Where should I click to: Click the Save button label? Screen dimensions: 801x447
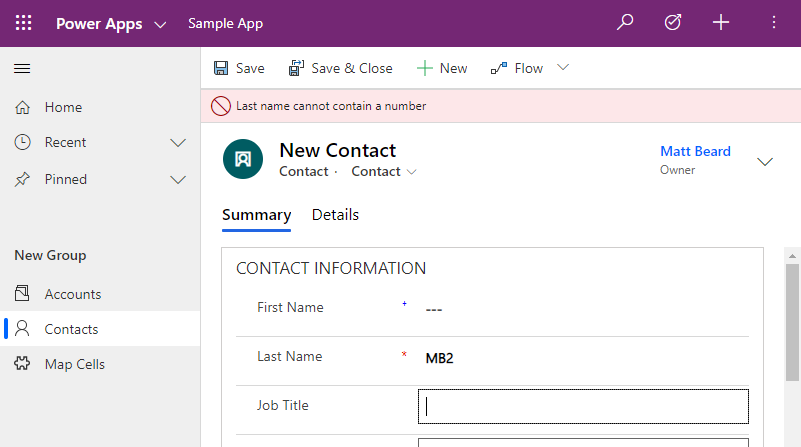click(250, 68)
